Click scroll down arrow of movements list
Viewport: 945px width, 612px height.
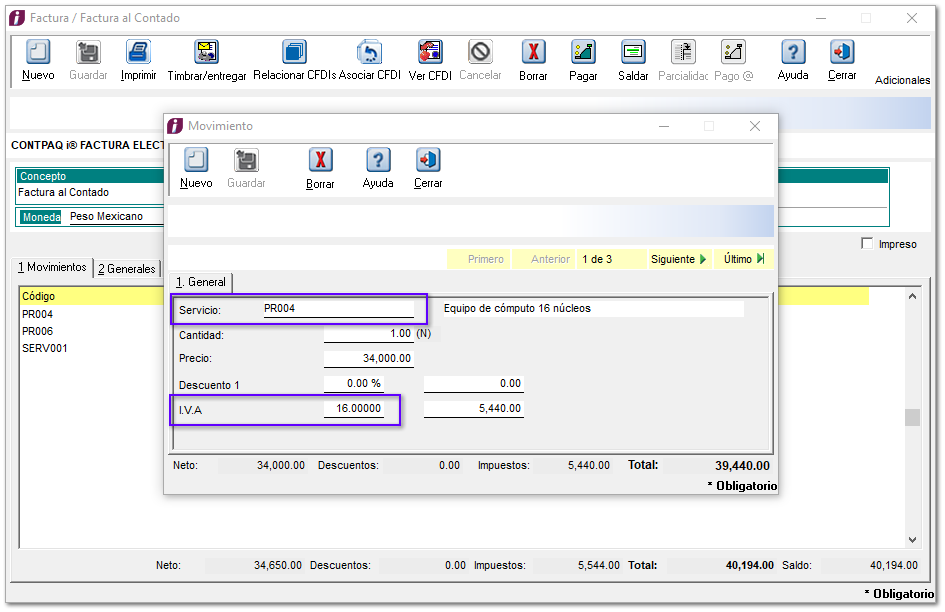912,539
